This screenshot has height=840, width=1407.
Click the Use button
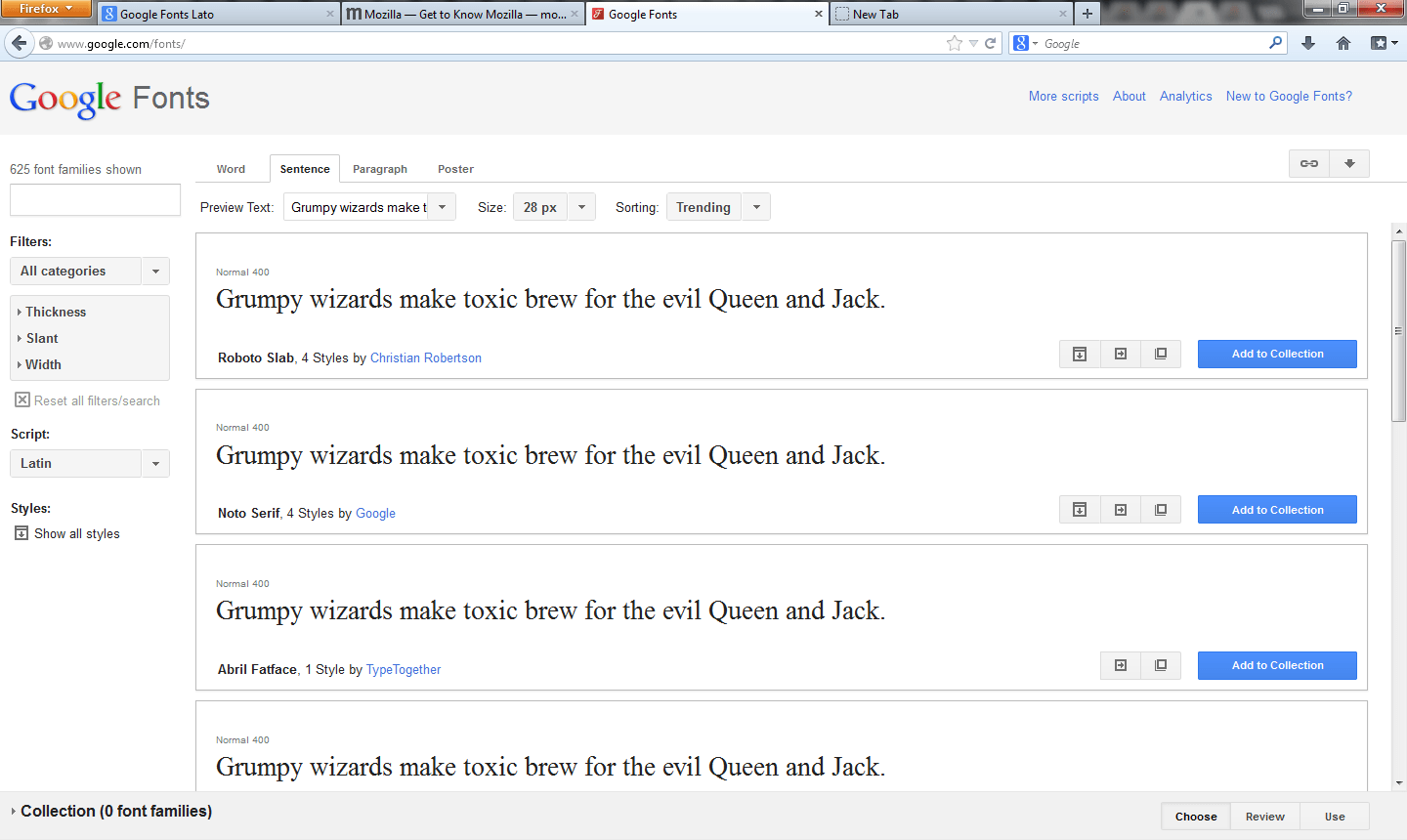(x=1335, y=817)
